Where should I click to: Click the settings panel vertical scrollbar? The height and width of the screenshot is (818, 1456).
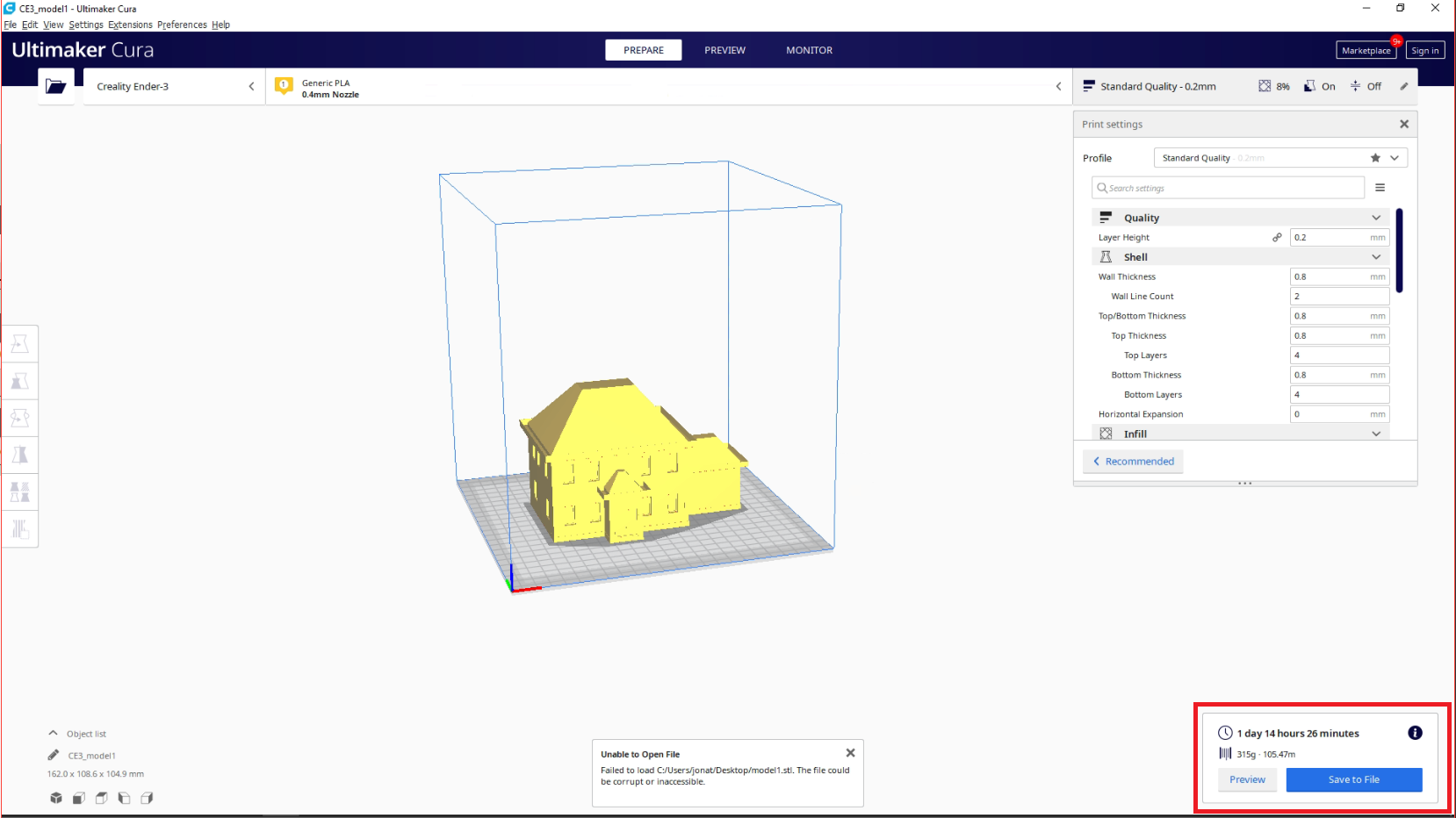point(1399,250)
